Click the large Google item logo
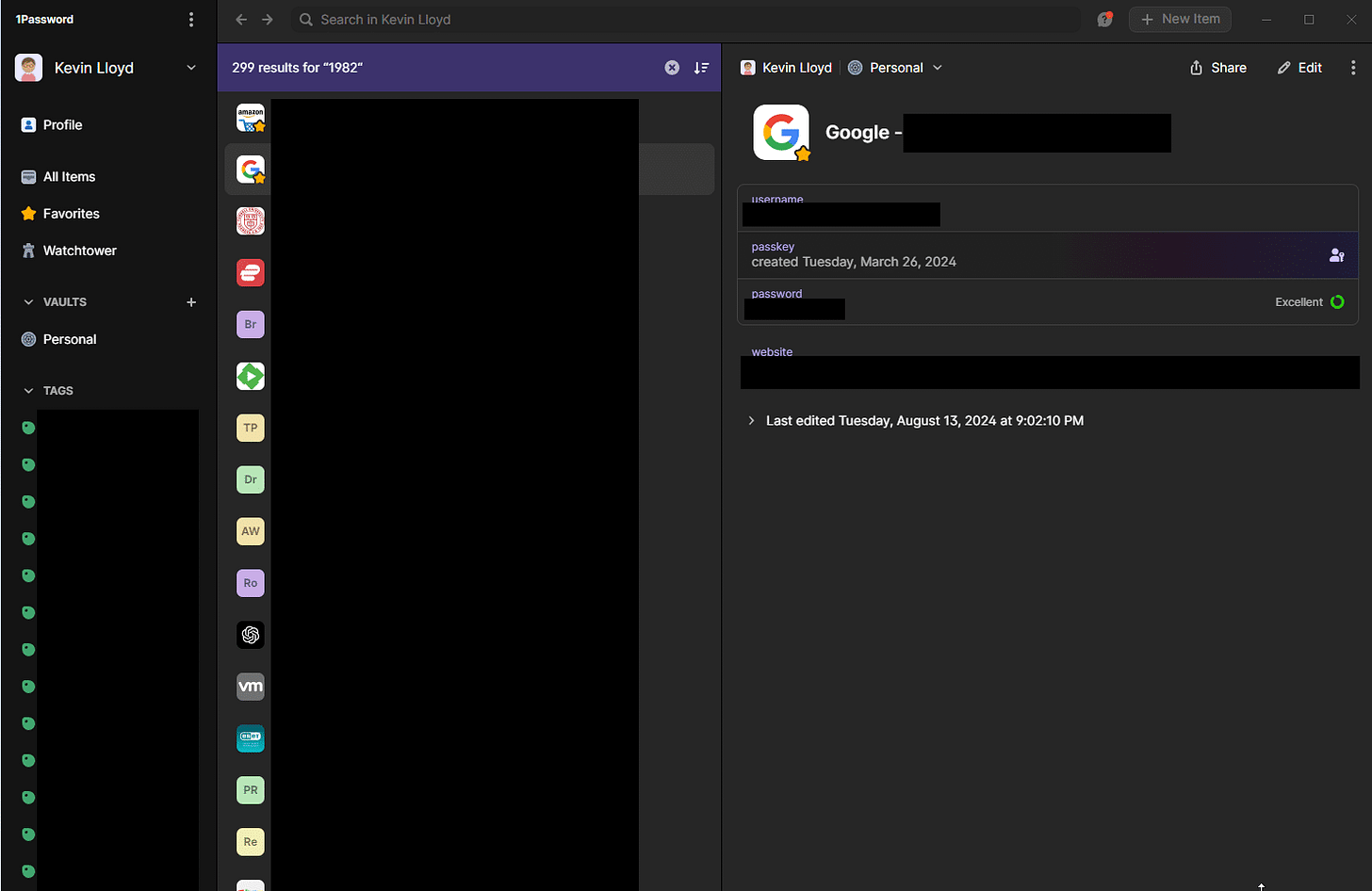This screenshot has height=891, width=1372. coord(781,133)
